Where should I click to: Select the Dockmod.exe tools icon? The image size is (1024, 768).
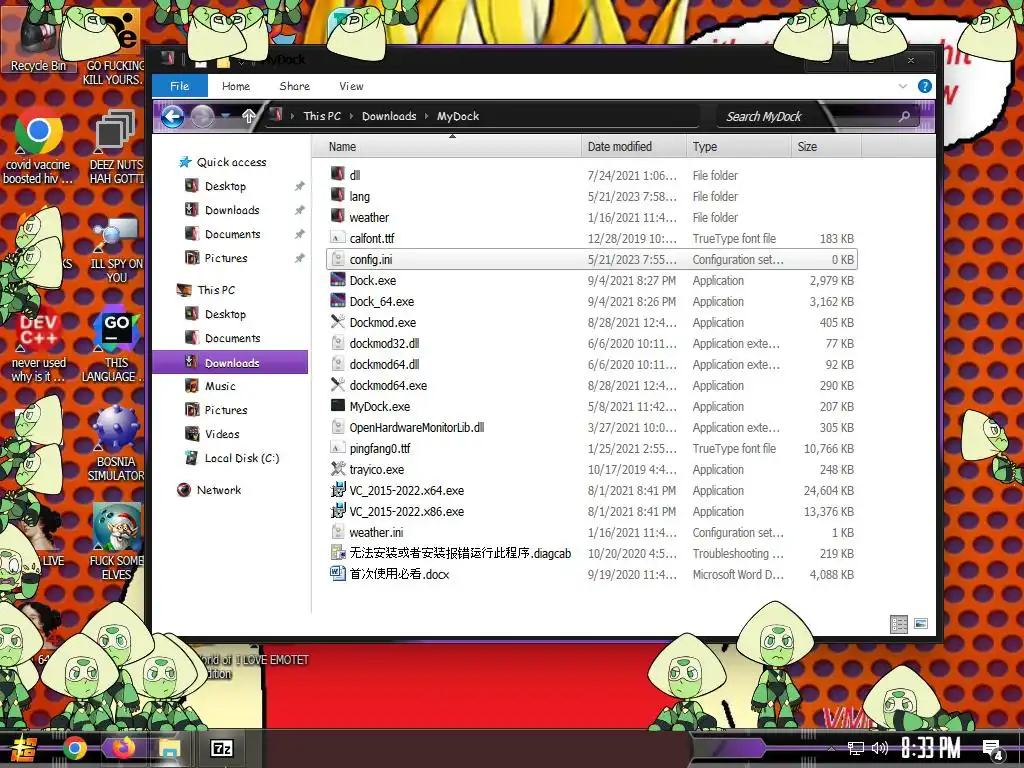pos(338,322)
